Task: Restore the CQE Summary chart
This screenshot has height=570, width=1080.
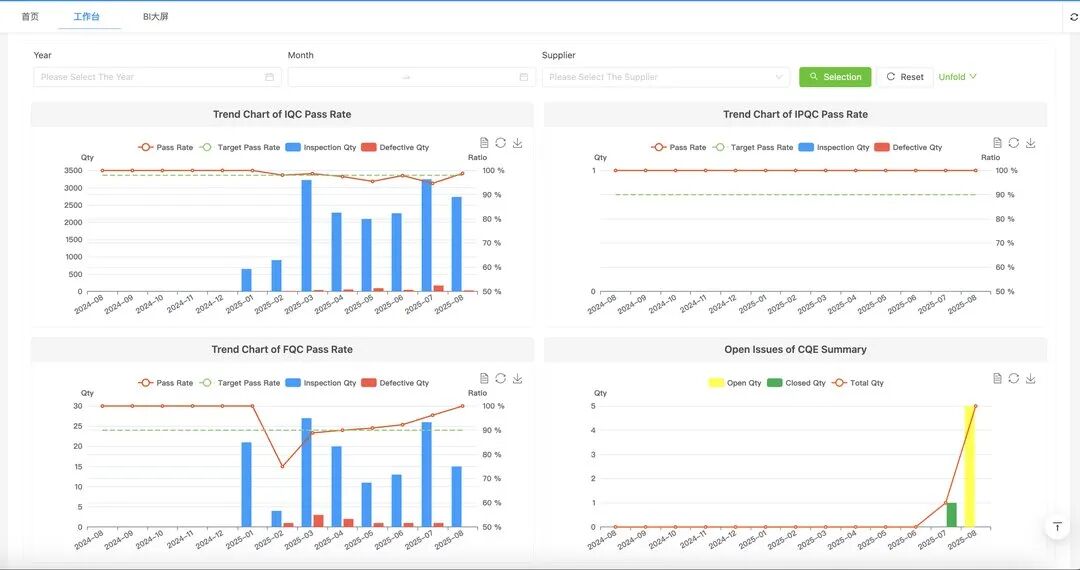Action: coord(1014,378)
